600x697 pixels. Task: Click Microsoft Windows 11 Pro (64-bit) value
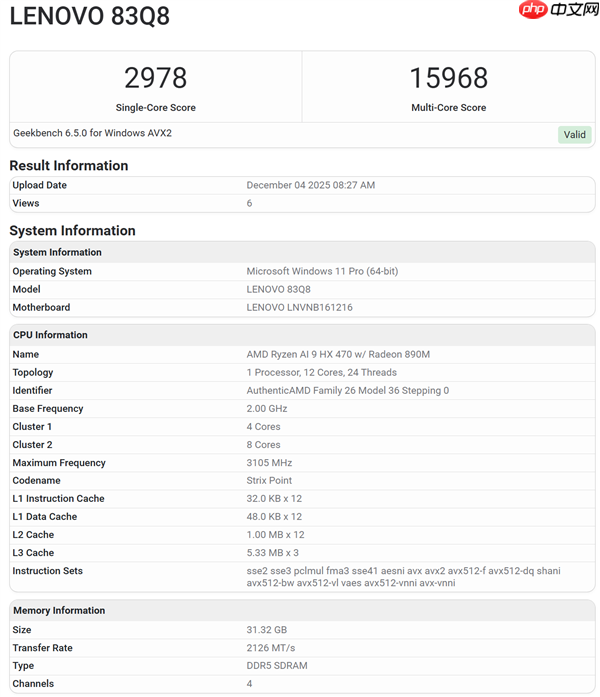click(x=322, y=271)
